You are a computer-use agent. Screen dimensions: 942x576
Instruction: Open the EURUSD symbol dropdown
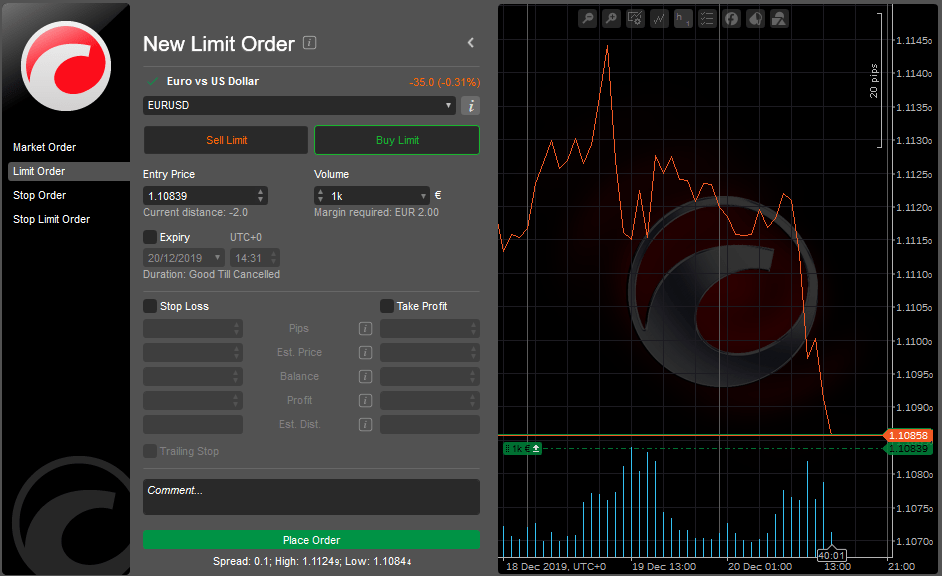pyautogui.click(x=300, y=106)
